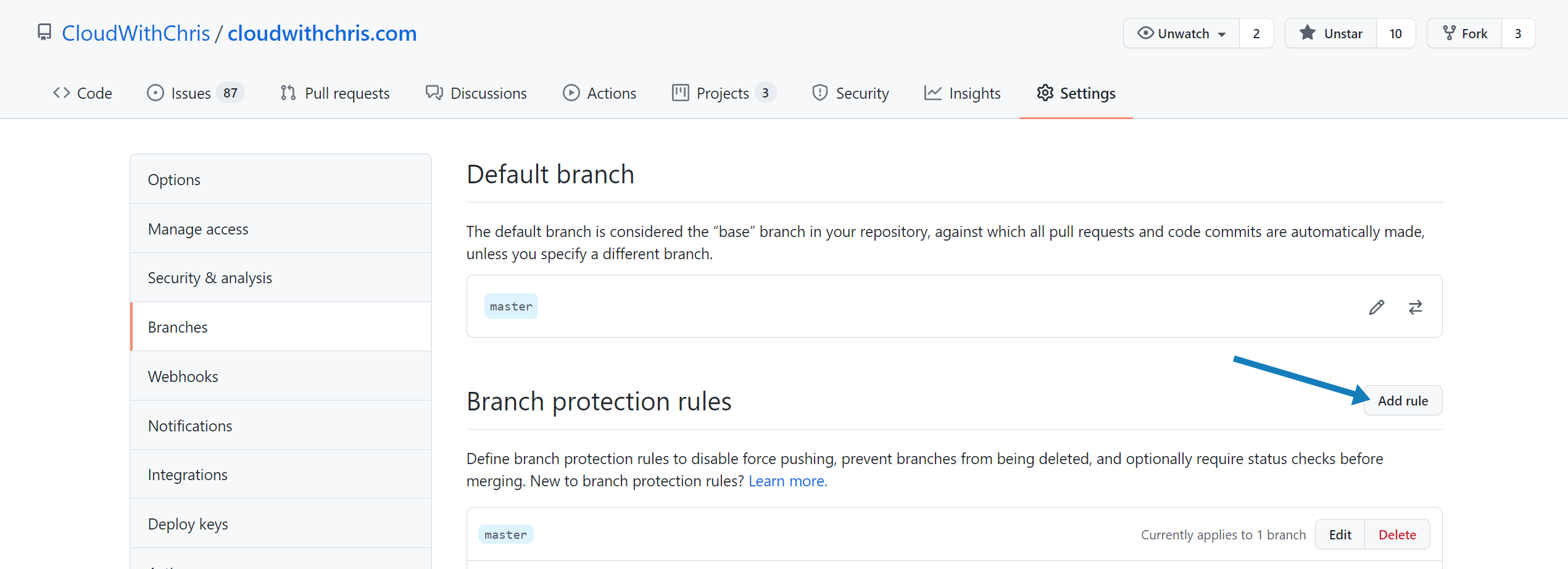Viewport: 1568px width, 569px height.
Task: Click the Add rule button
Action: tap(1403, 400)
